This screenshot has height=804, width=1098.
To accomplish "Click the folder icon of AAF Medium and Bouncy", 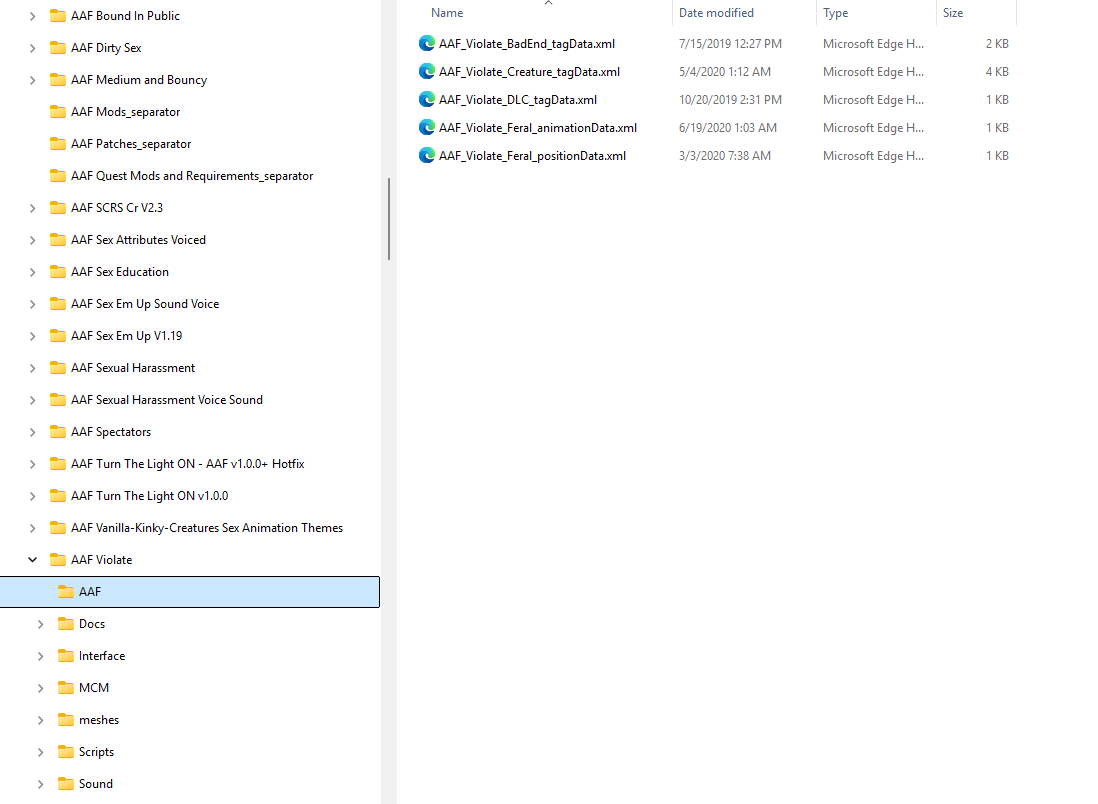I will [x=58, y=80].
